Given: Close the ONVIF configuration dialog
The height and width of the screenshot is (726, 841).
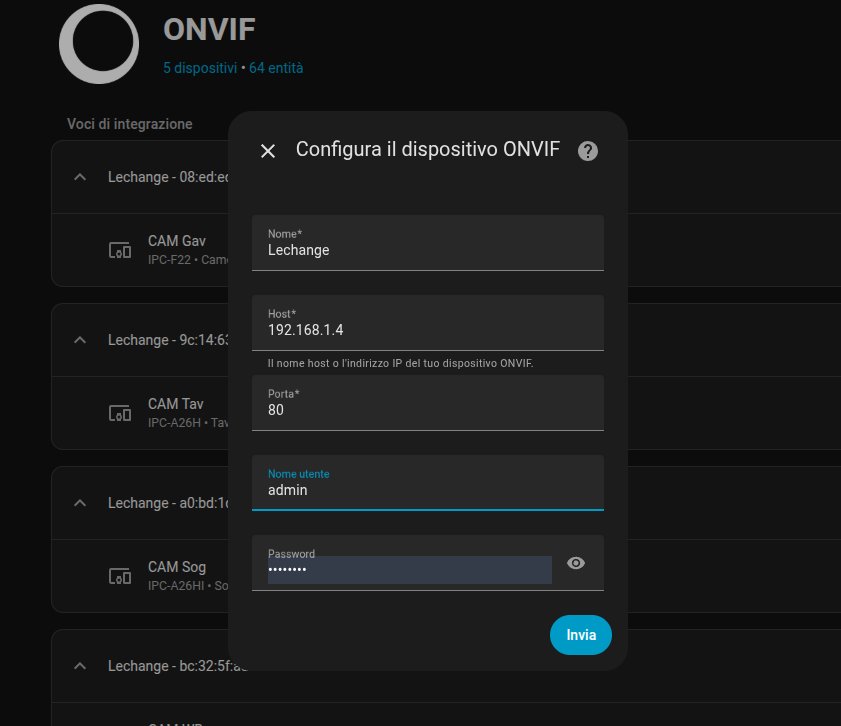Looking at the screenshot, I should [x=268, y=151].
